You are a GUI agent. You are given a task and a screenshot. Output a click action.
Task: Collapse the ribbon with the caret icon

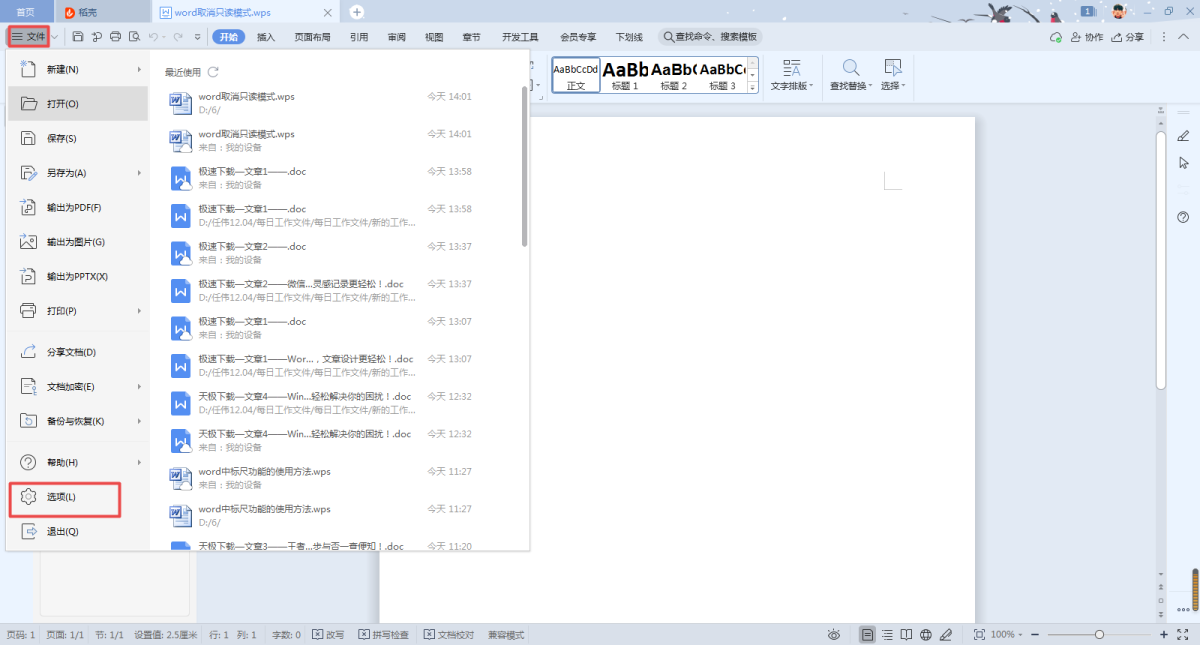pyautogui.click(x=1182, y=37)
